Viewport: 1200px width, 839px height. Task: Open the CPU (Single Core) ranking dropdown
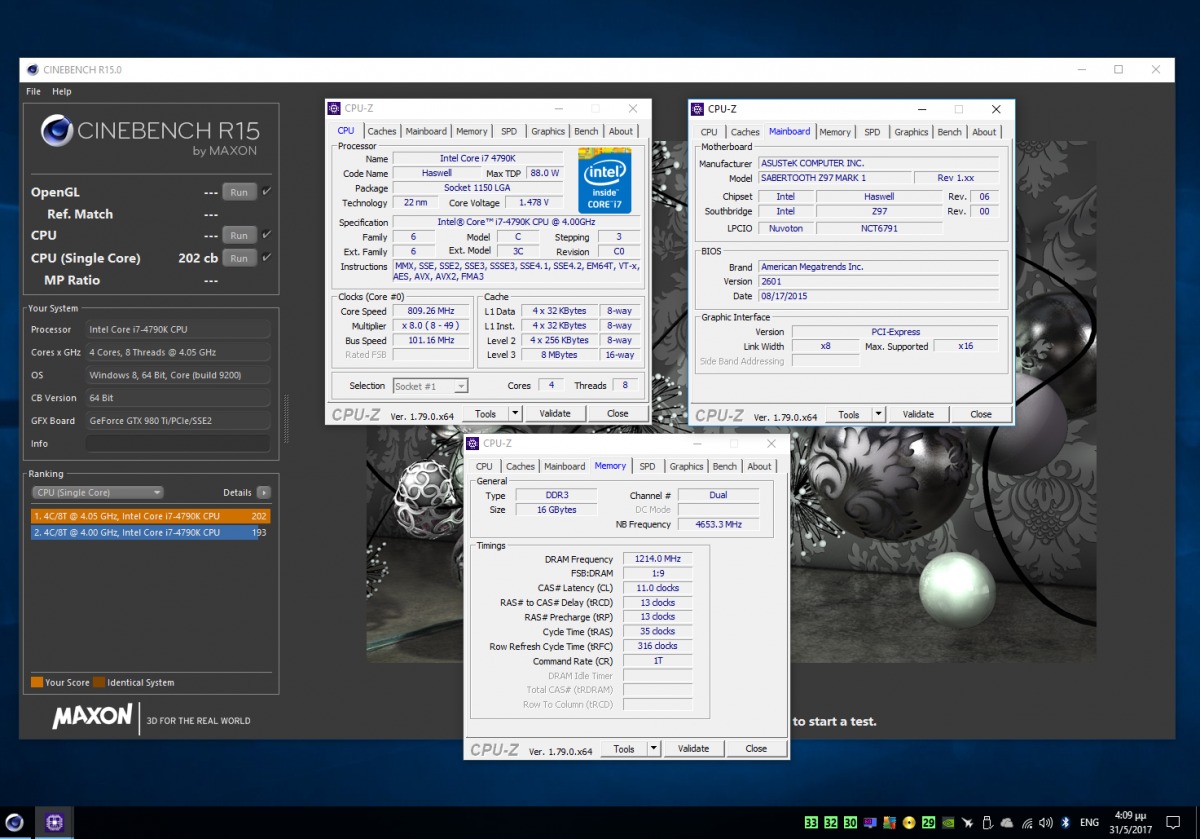[x=97, y=492]
